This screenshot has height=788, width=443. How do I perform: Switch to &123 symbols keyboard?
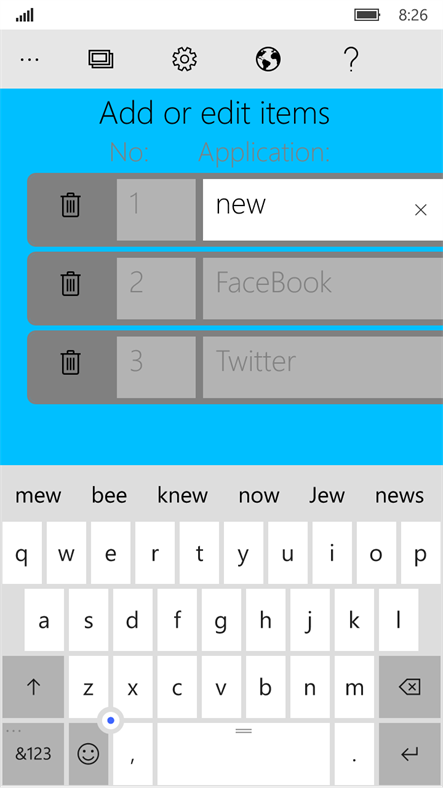[33, 754]
